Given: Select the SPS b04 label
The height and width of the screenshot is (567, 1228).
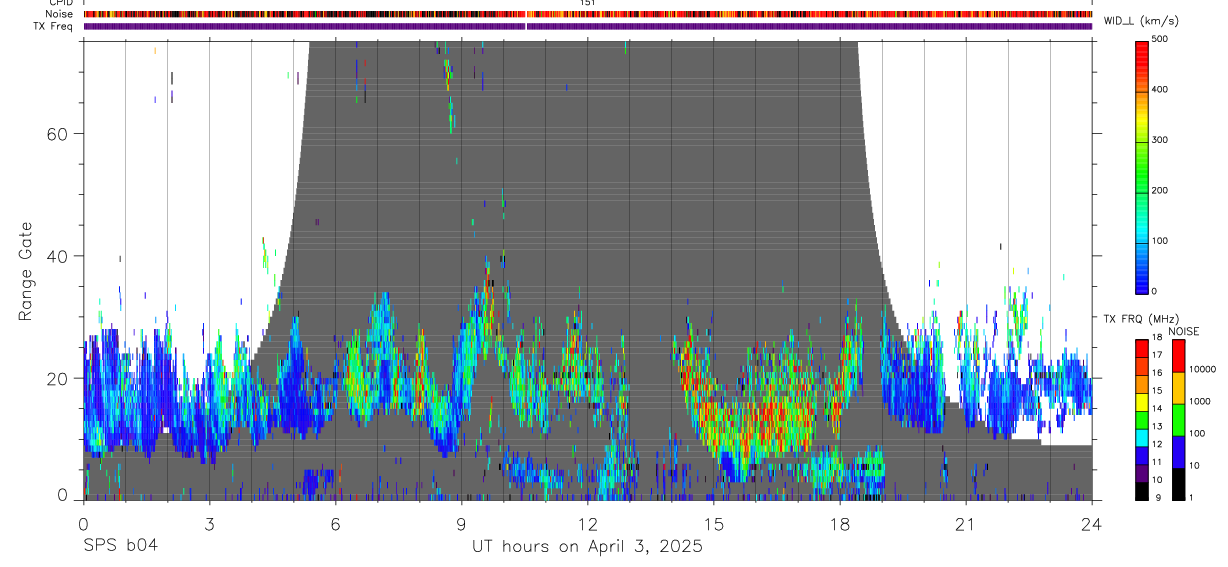Looking at the screenshot, I should [x=120, y=546].
